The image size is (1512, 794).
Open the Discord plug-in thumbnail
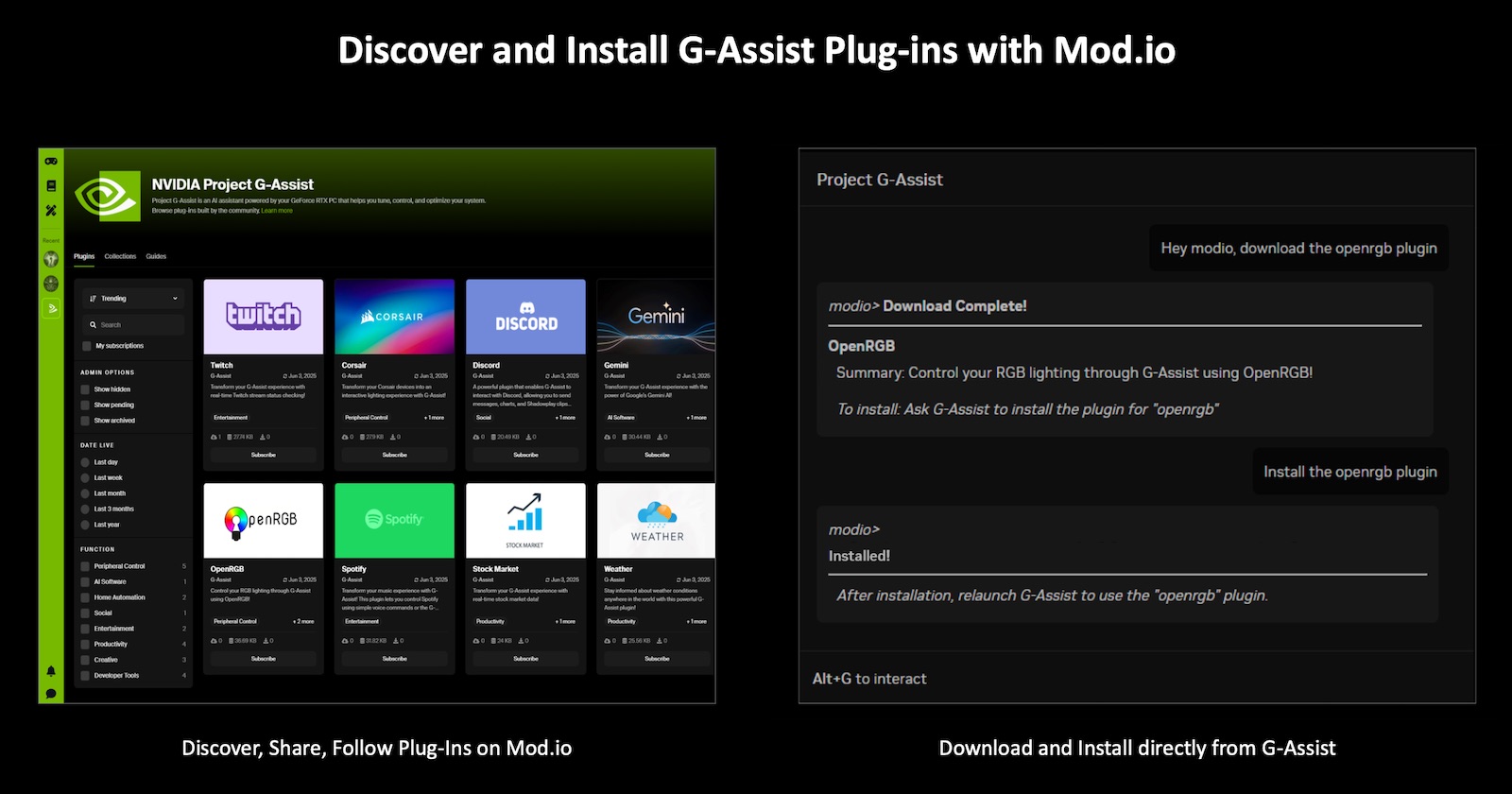click(525, 317)
